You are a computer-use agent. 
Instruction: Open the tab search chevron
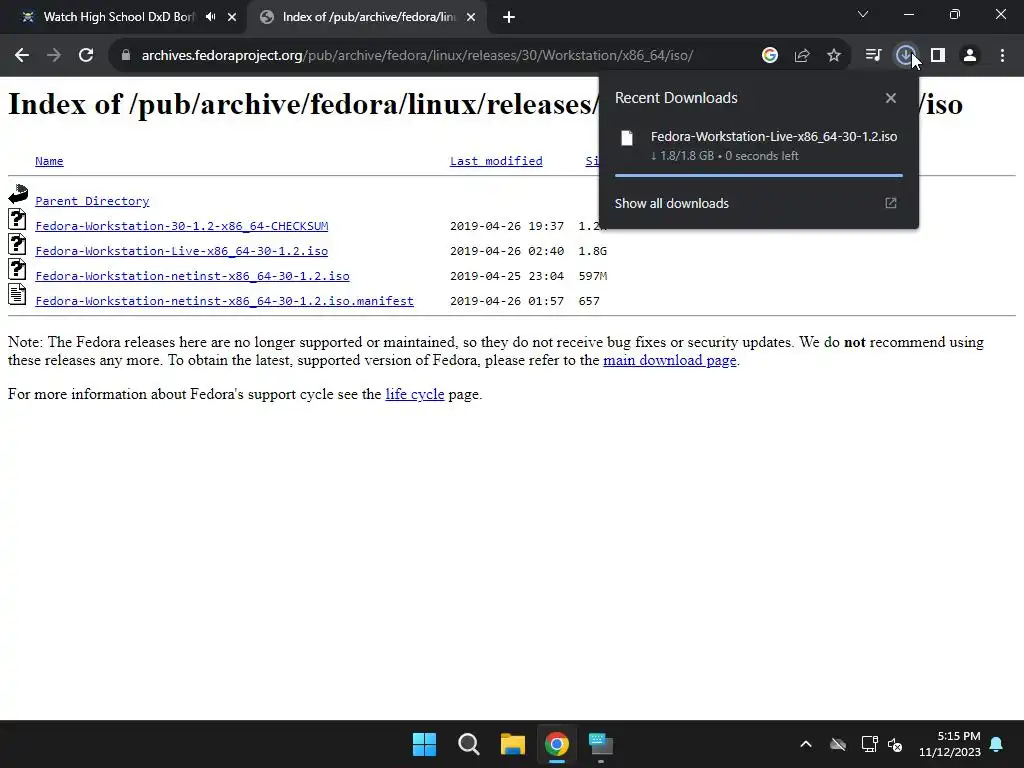click(x=863, y=14)
